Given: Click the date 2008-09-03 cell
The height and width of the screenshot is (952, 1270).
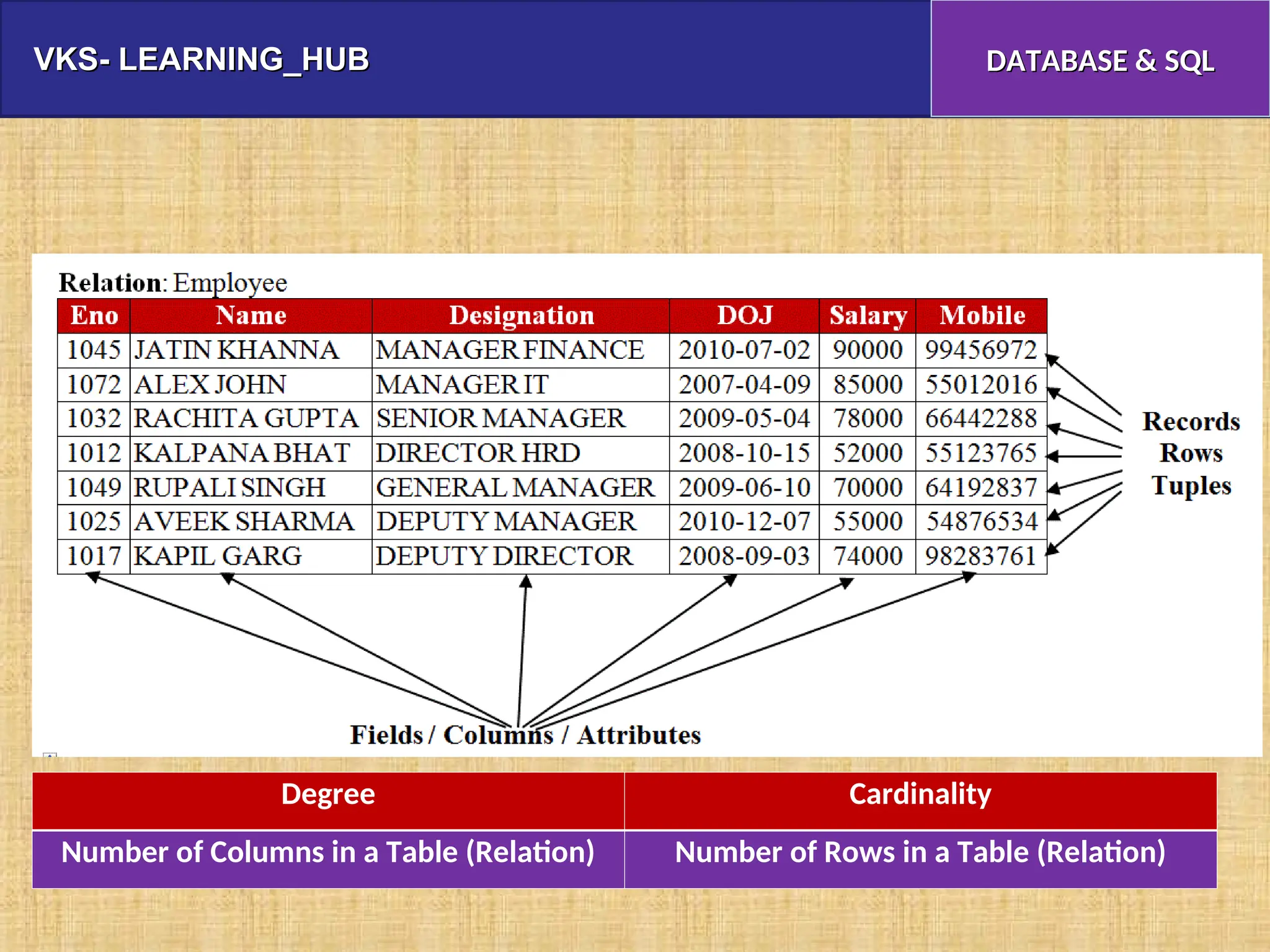Looking at the screenshot, I should pos(744,557).
